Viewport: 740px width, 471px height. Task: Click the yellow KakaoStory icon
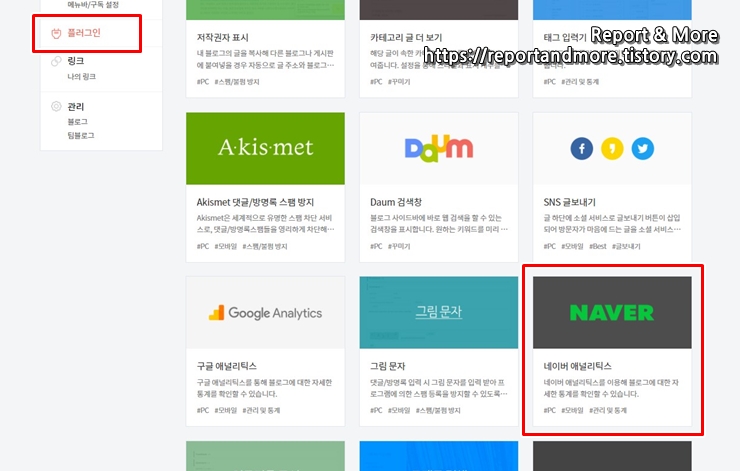coord(612,149)
